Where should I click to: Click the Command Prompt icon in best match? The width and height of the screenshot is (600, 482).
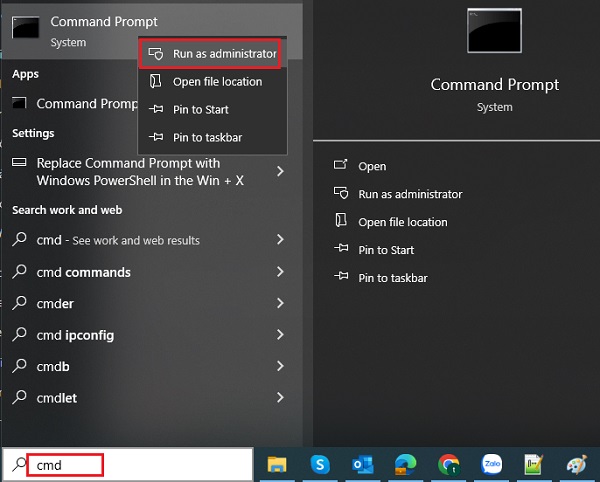coord(26,27)
